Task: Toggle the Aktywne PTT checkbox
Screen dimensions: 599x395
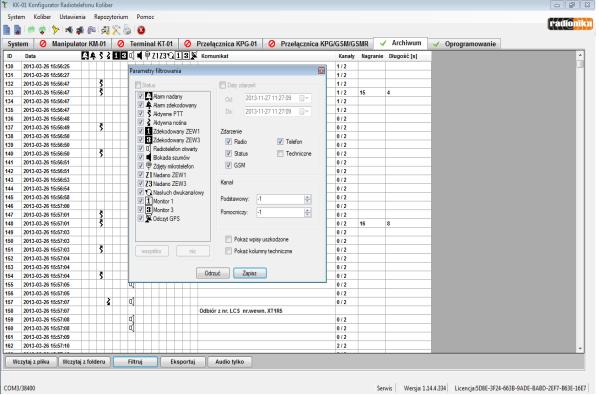Action: pos(140,114)
